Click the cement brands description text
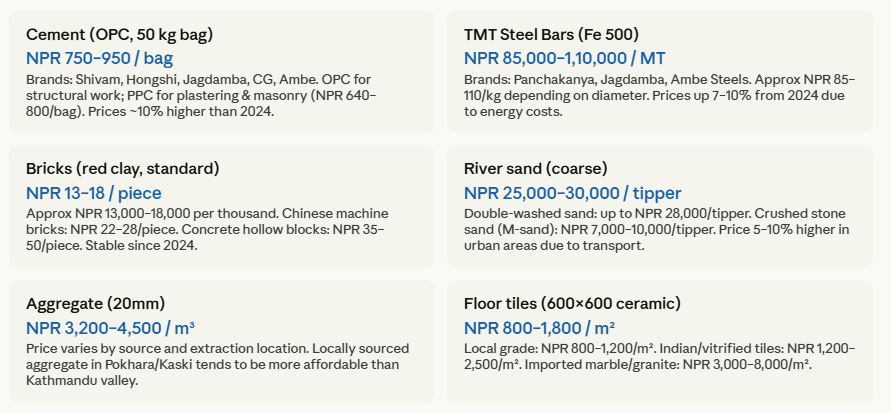Screen dimensions: 891x413 (201, 95)
